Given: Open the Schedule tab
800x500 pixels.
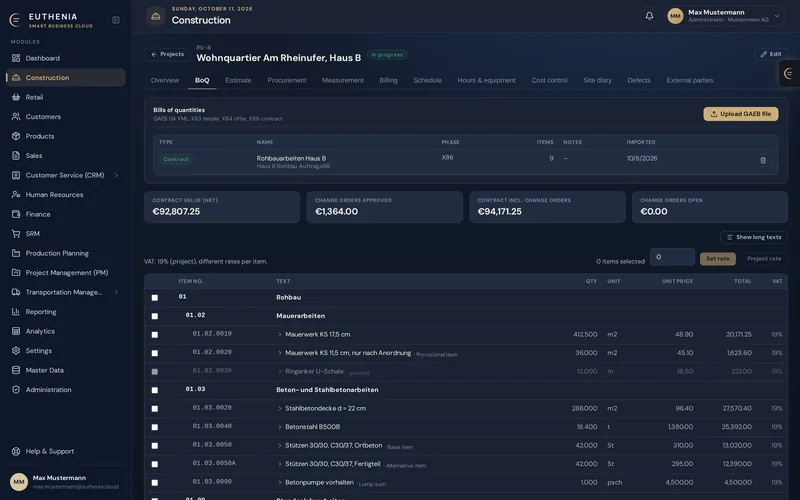Looking at the screenshot, I should (428, 80).
